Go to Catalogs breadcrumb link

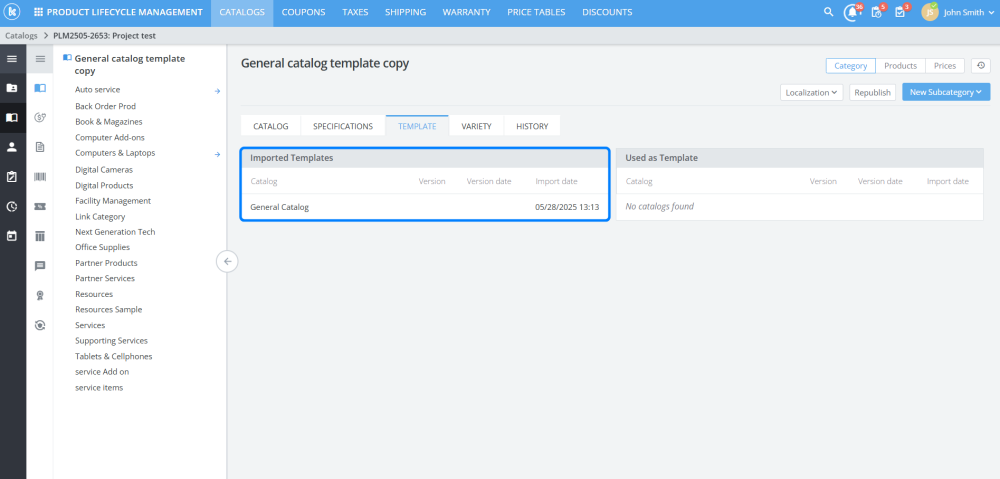21,36
